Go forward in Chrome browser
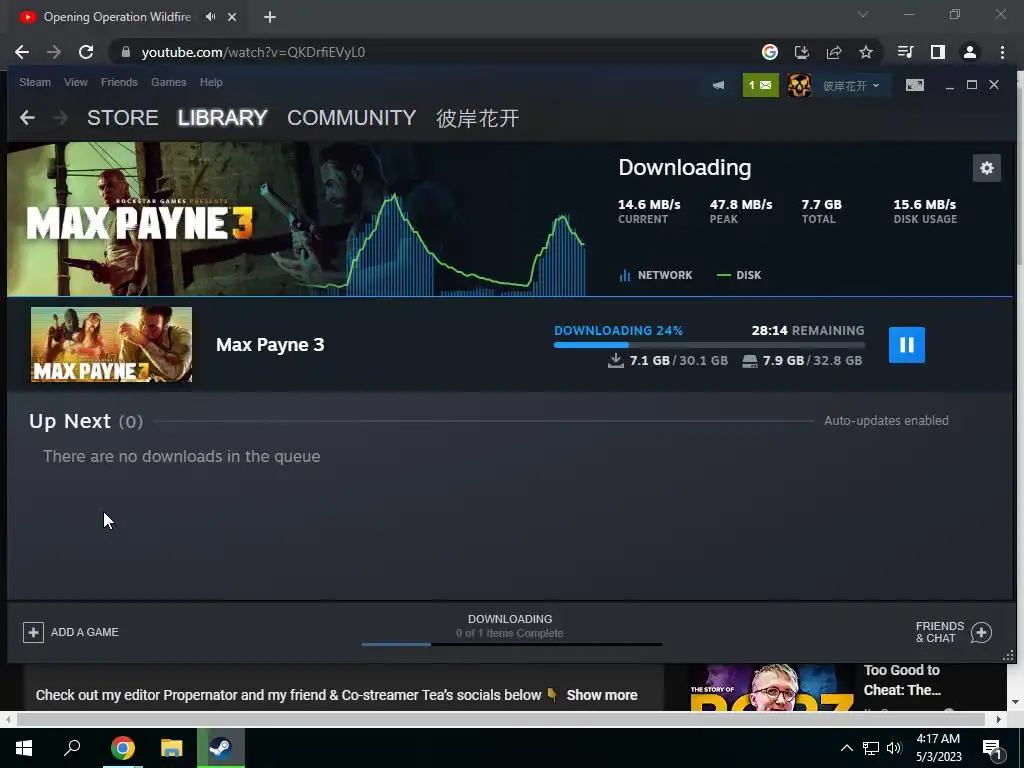Screen dimensions: 1024x768 click(x=54, y=52)
